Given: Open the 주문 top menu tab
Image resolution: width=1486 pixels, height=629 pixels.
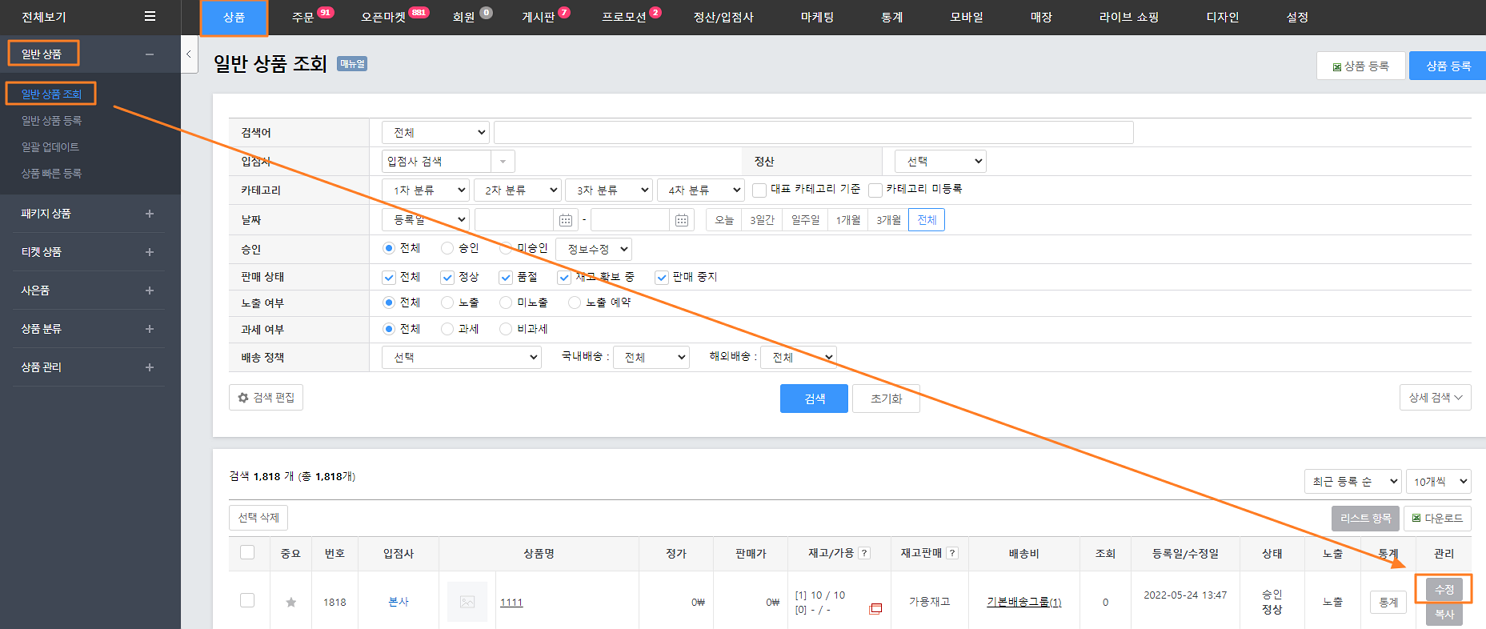Looking at the screenshot, I should [x=303, y=17].
